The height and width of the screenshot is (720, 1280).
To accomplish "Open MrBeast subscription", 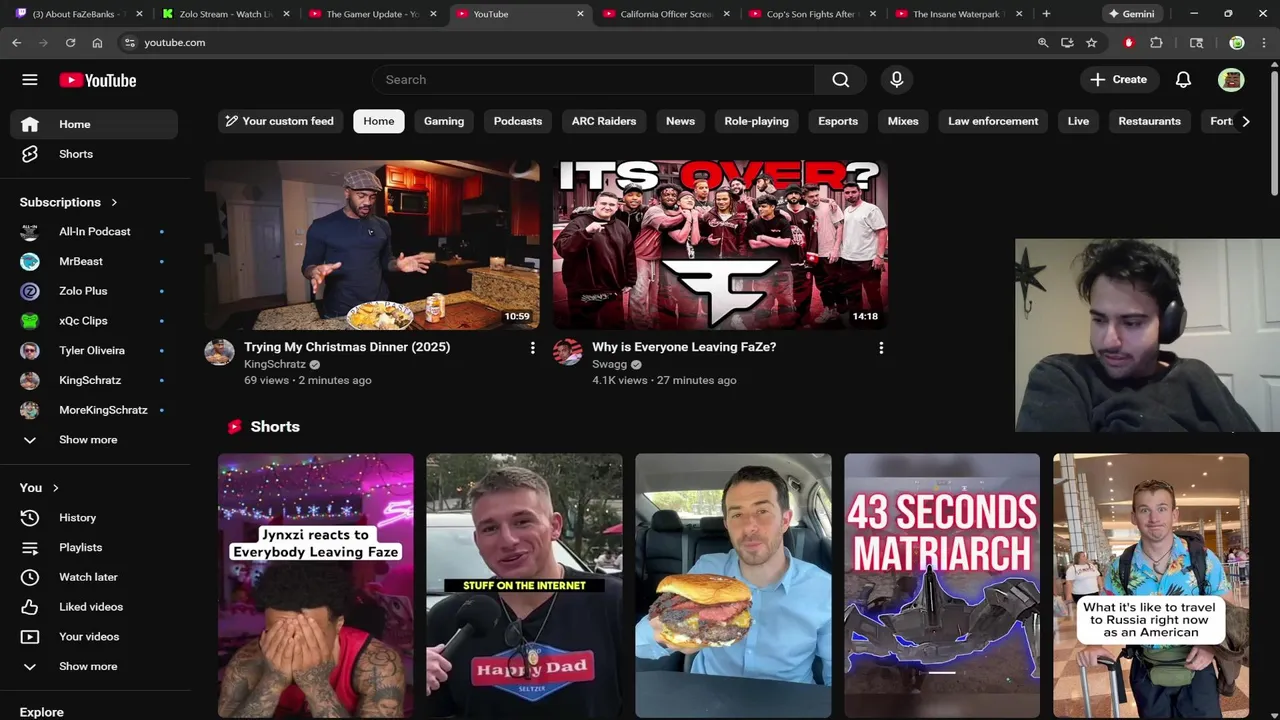I will pos(94,262).
